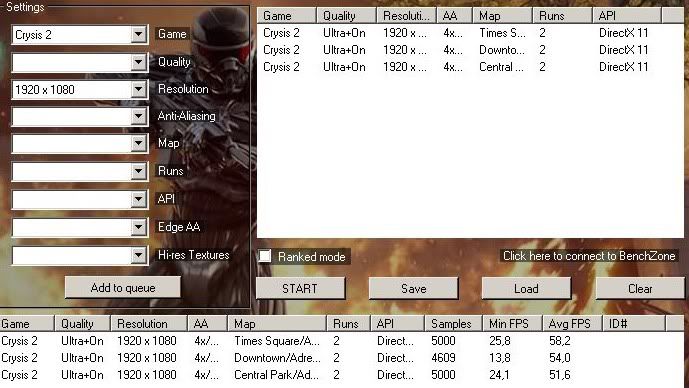
Task: Save the benchmark queue
Action: [x=413, y=289]
